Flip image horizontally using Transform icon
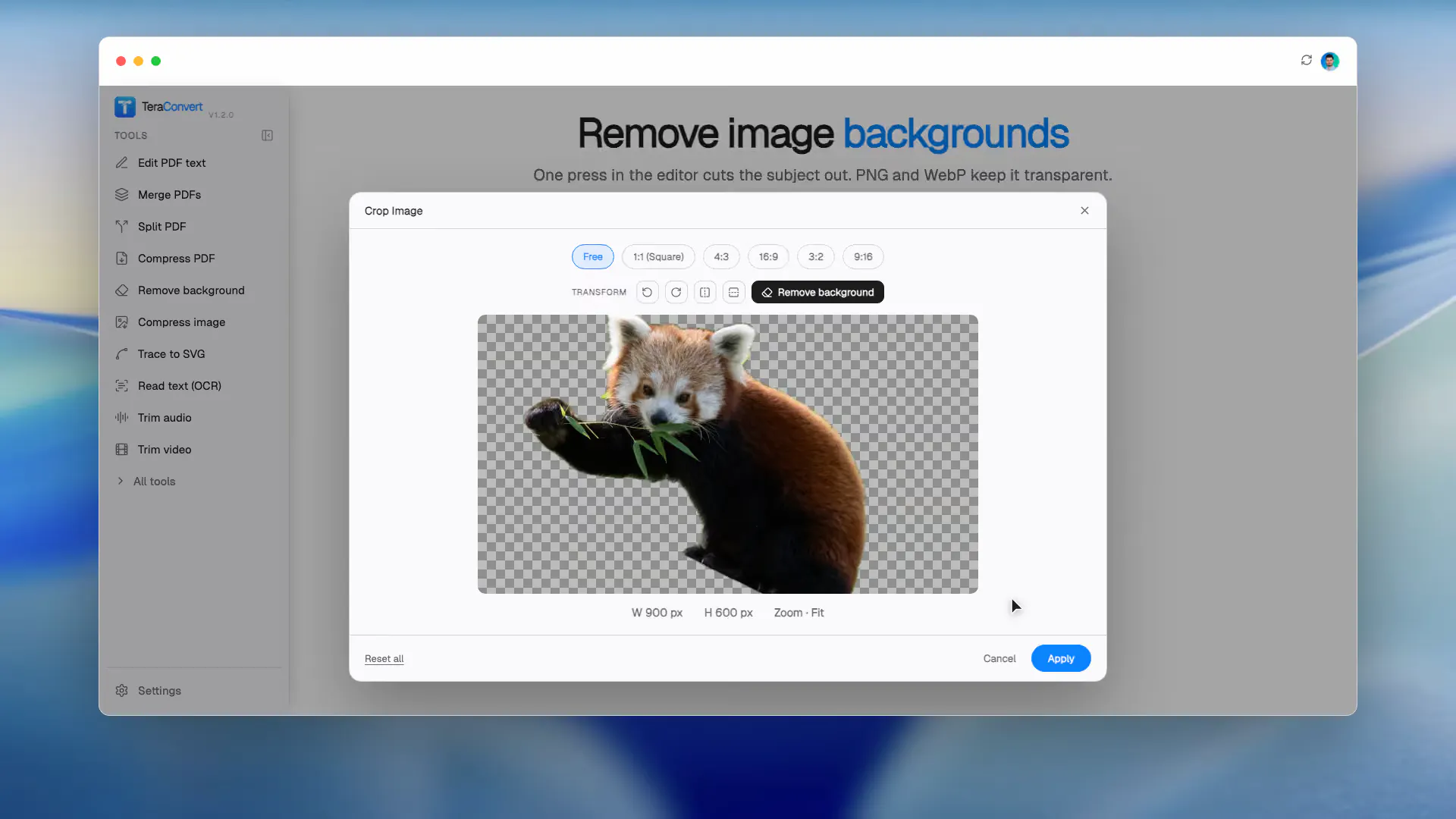The height and width of the screenshot is (819, 1456). (x=704, y=292)
